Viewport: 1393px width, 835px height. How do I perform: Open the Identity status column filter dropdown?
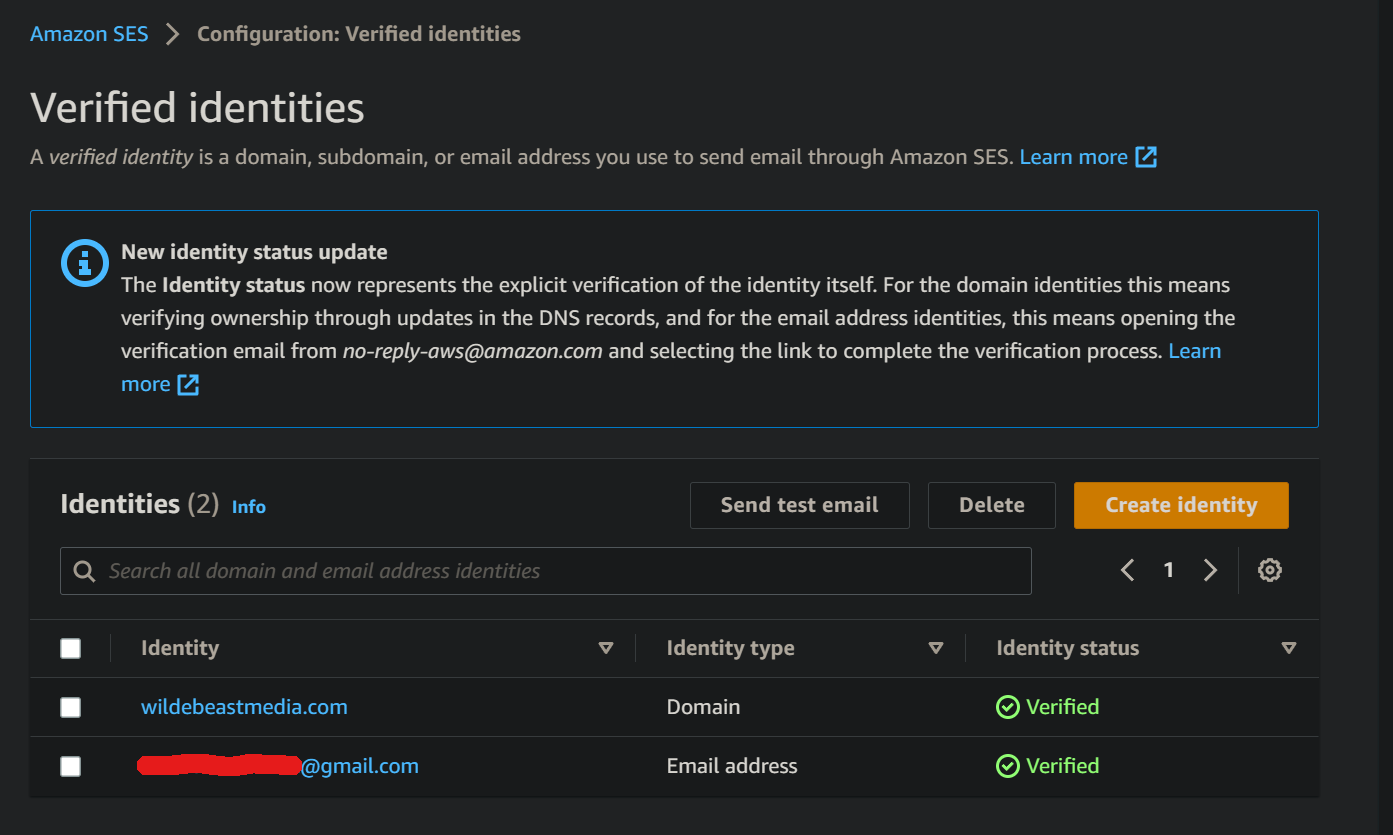1289,648
